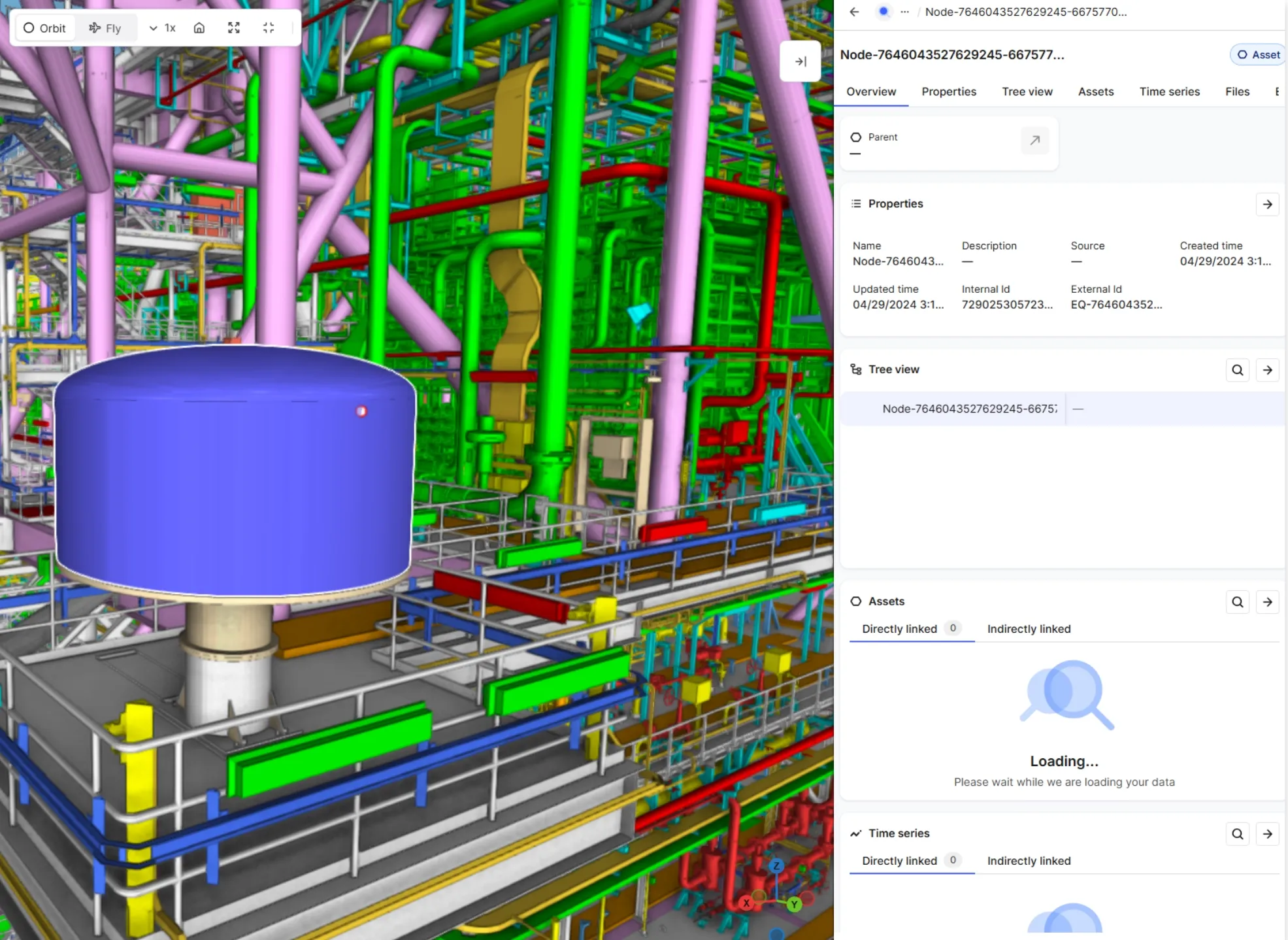Click the X axis on the gizmo

pyautogui.click(x=746, y=903)
